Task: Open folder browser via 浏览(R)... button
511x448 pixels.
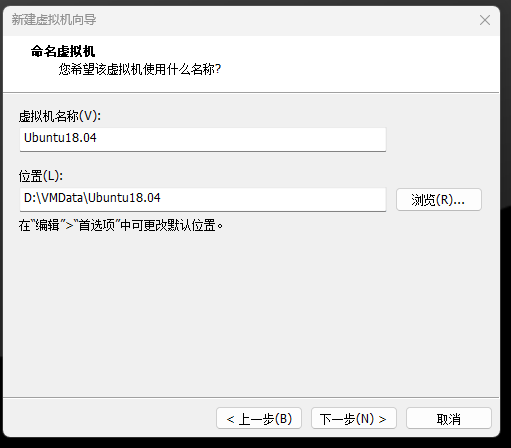Action: coord(439,199)
